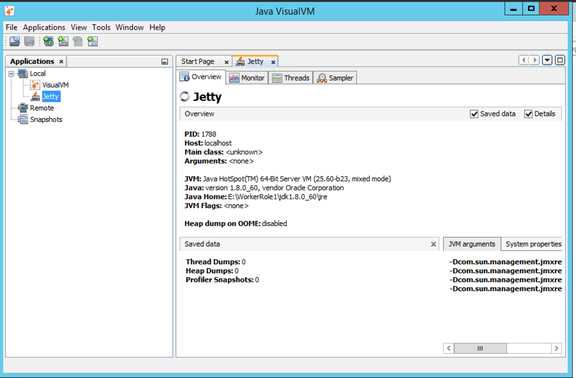Click the Load snapshot toolbar icon
576x378 pixels.
(15, 41)
